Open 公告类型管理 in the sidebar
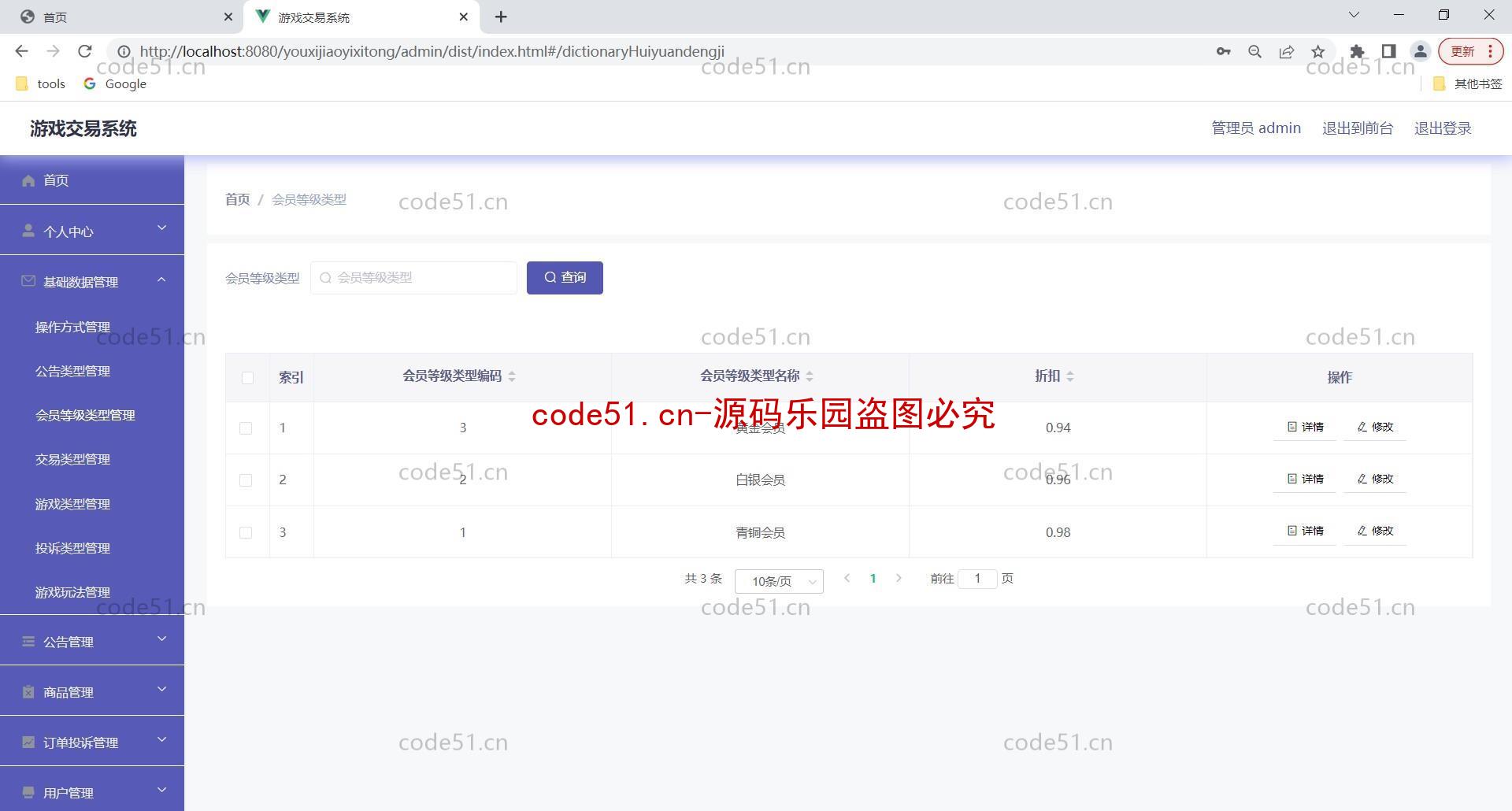1512x811 pixels. [x=72, y=371]
